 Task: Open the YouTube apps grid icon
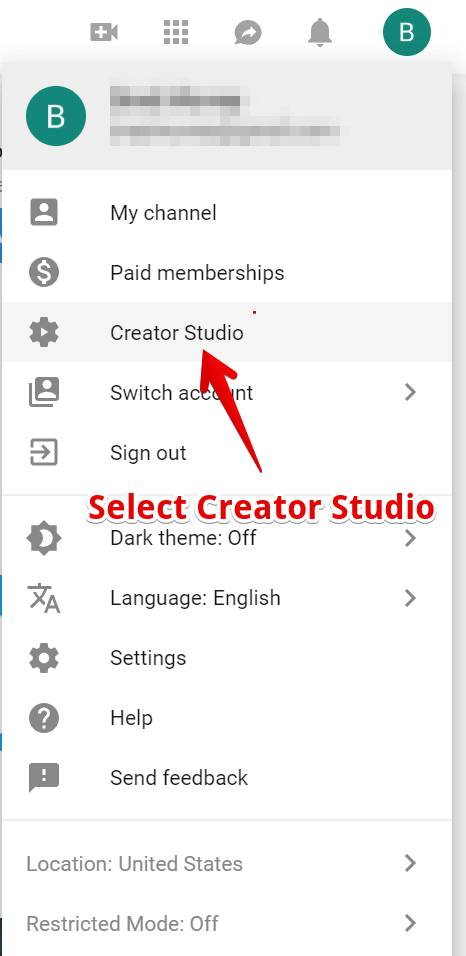tap(176, 32)
